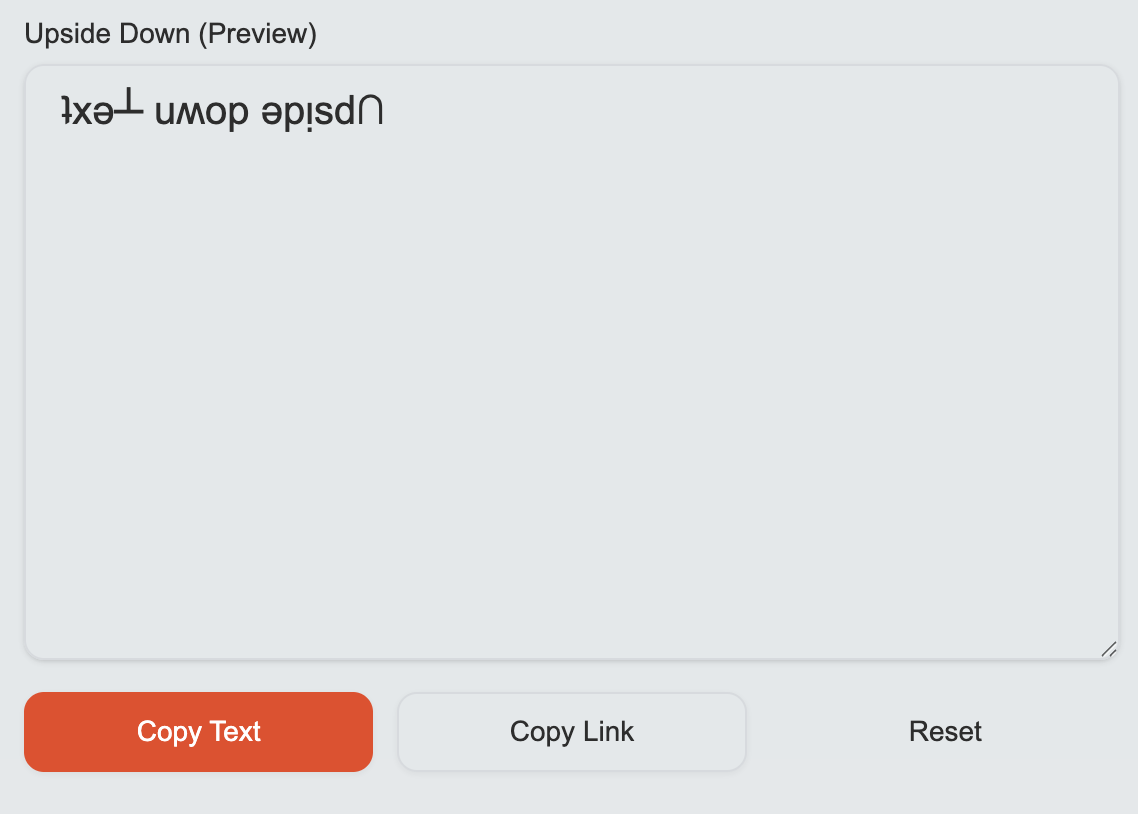
Task: Click the middle outlined Copy Link button
Action: 571,731
